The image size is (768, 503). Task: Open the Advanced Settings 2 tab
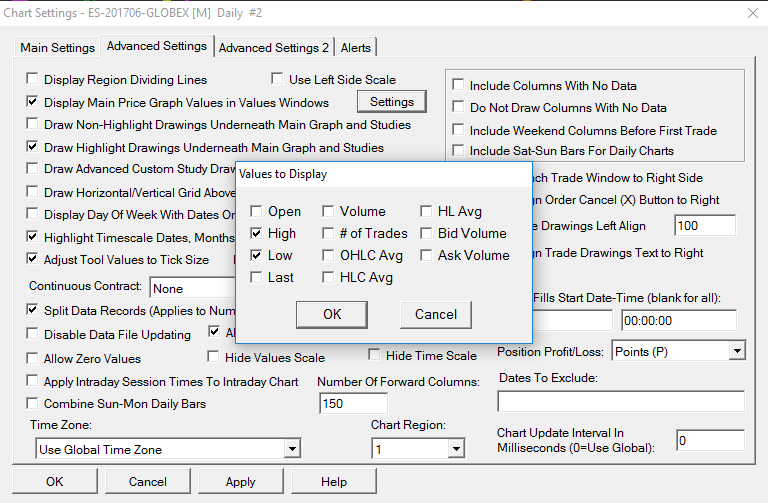tap(274, 48)
